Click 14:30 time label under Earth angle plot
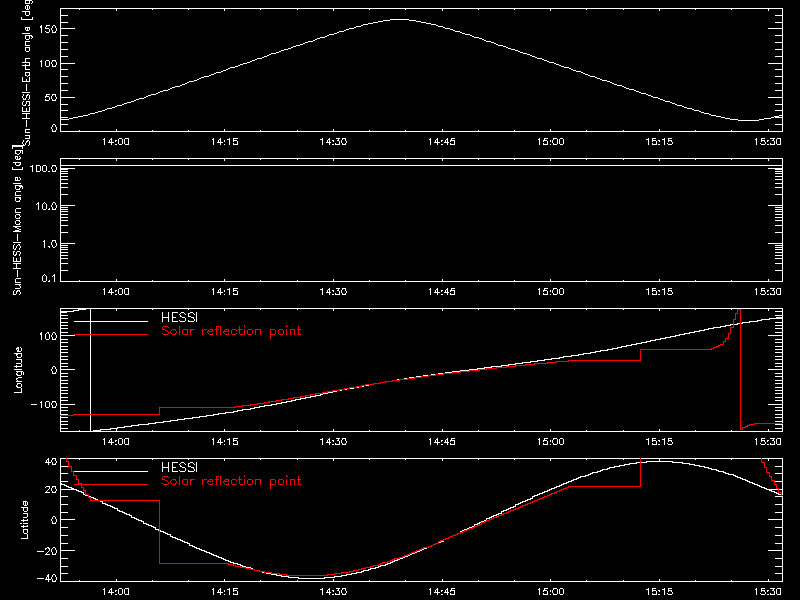Screen dimensions: 800x600 (x=333, y=142)
